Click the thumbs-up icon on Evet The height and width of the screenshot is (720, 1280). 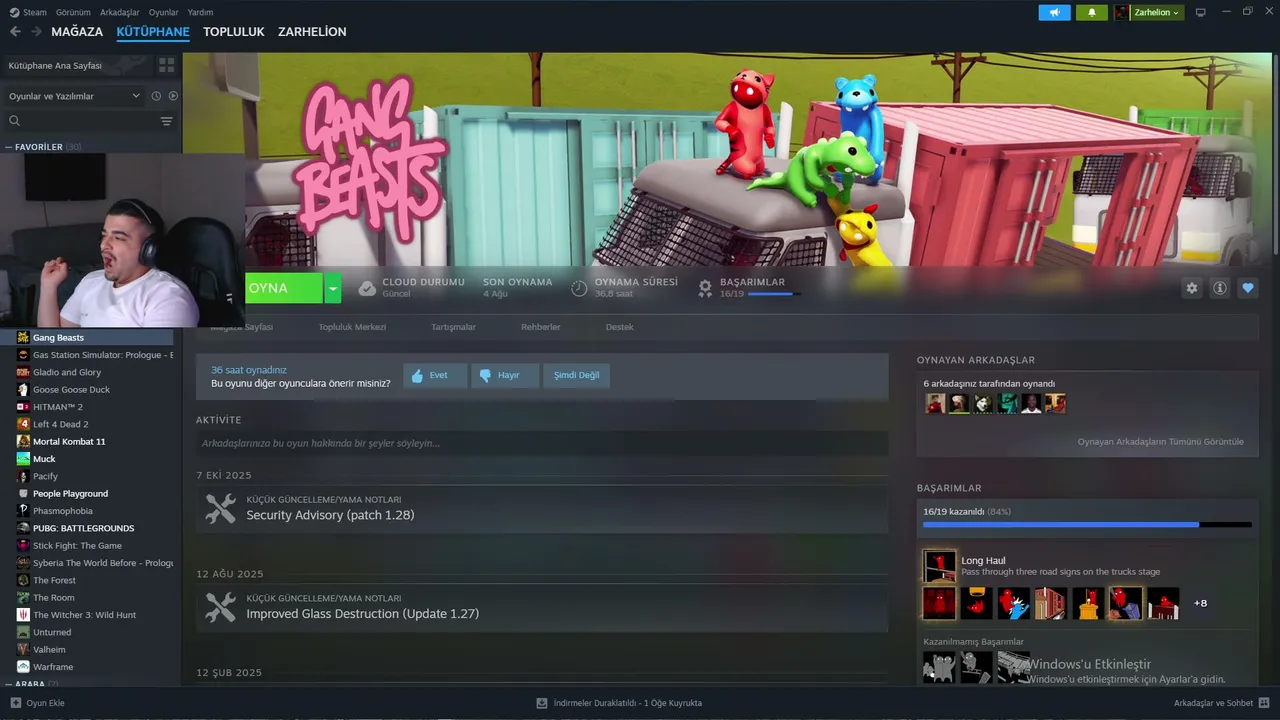[417, 375]
